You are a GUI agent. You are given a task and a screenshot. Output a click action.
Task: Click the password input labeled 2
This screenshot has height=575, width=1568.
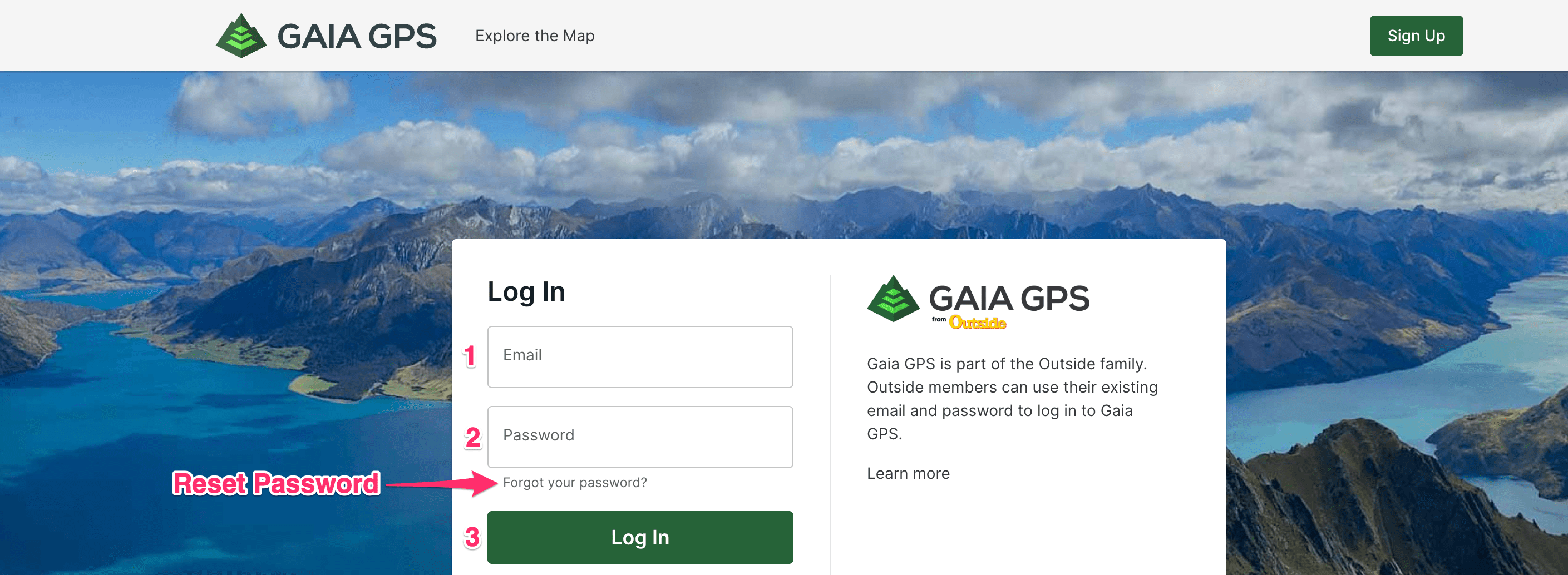640,437
